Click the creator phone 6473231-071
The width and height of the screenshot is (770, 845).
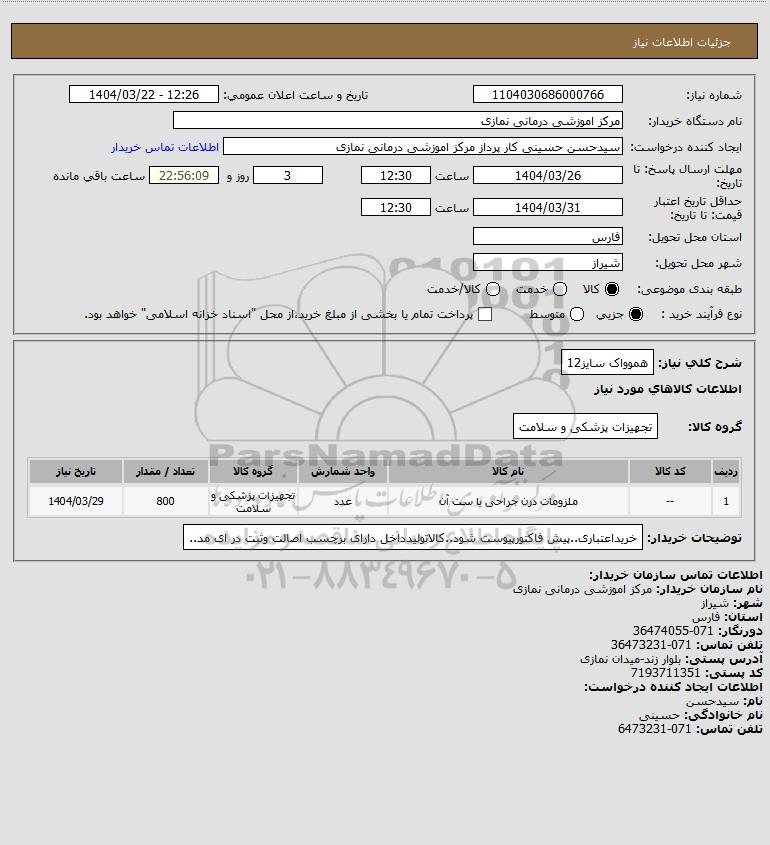654,729
